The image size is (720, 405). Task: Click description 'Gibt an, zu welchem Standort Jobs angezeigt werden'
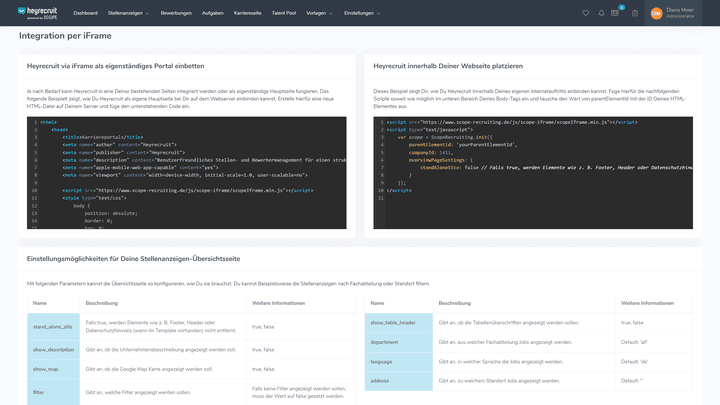click(x=499, y=381)
